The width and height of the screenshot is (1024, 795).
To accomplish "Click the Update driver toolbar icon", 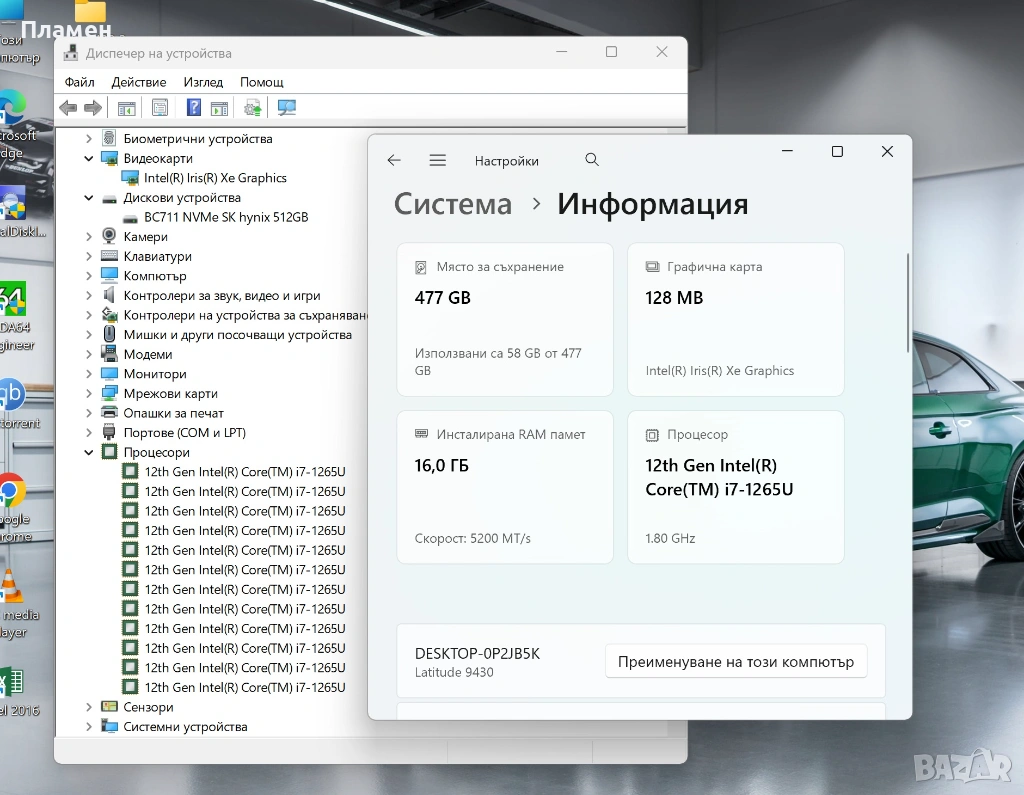I will (x=253, y=108).
